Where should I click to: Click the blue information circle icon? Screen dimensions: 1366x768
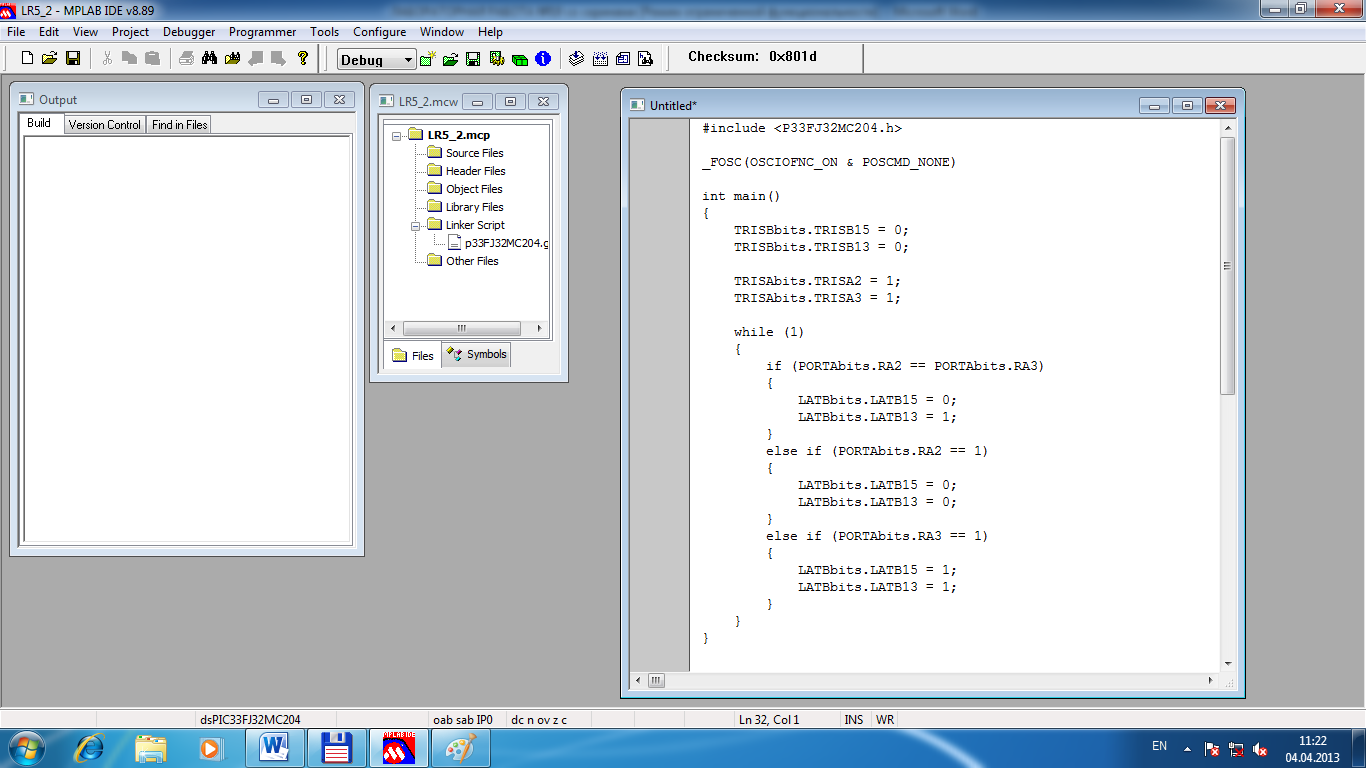tap(543, 59)
